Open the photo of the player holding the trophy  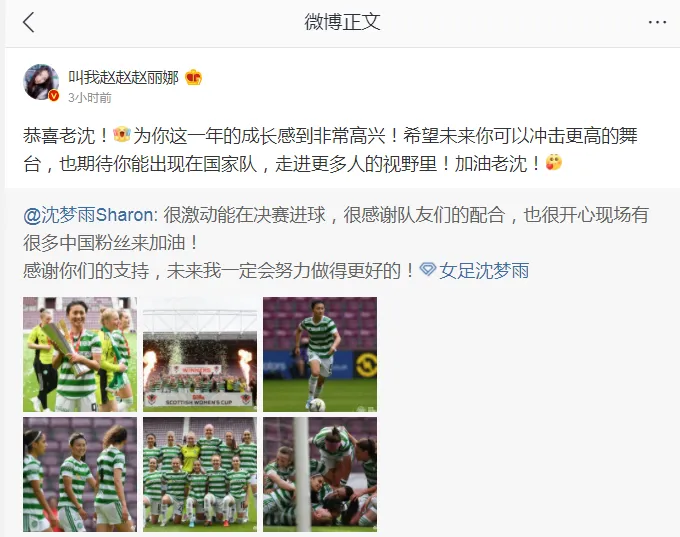pos(80,354)
